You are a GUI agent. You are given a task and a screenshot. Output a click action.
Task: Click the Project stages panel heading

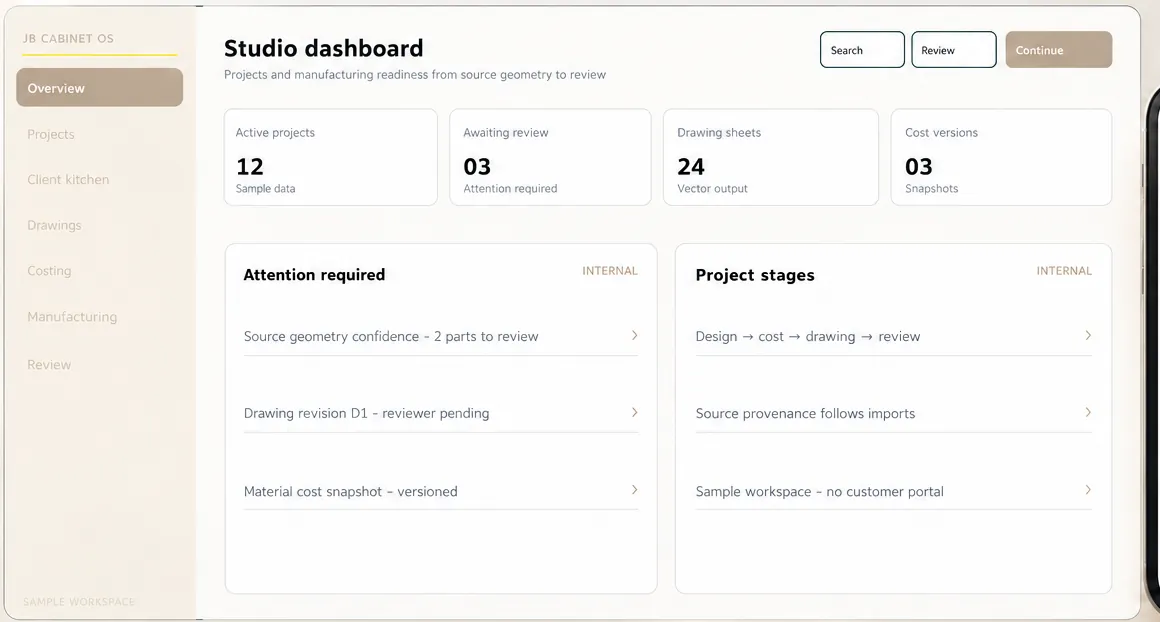pyautogui.click(x=755, y=275)
